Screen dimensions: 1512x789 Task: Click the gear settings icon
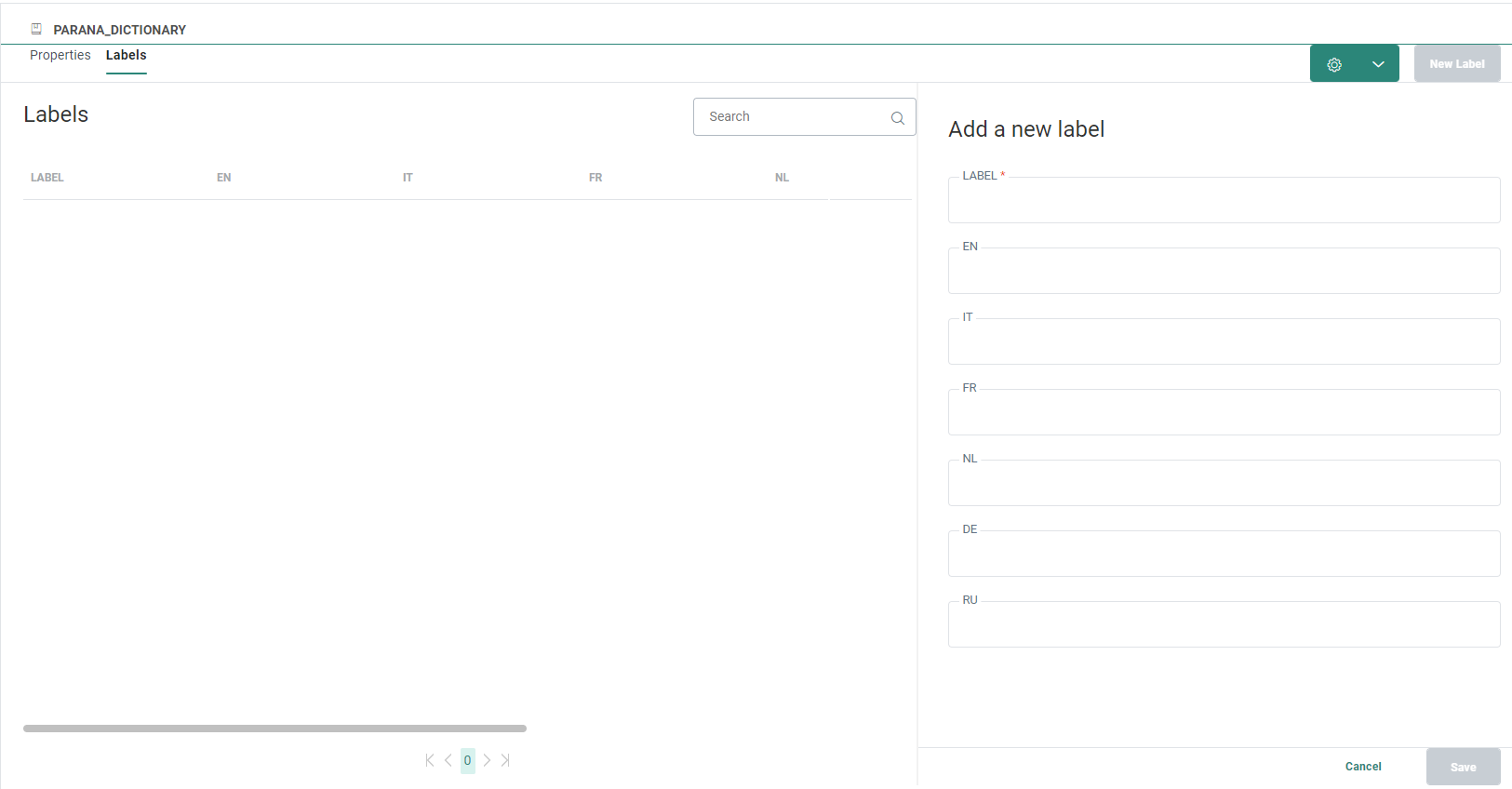tap(1333, 64)
